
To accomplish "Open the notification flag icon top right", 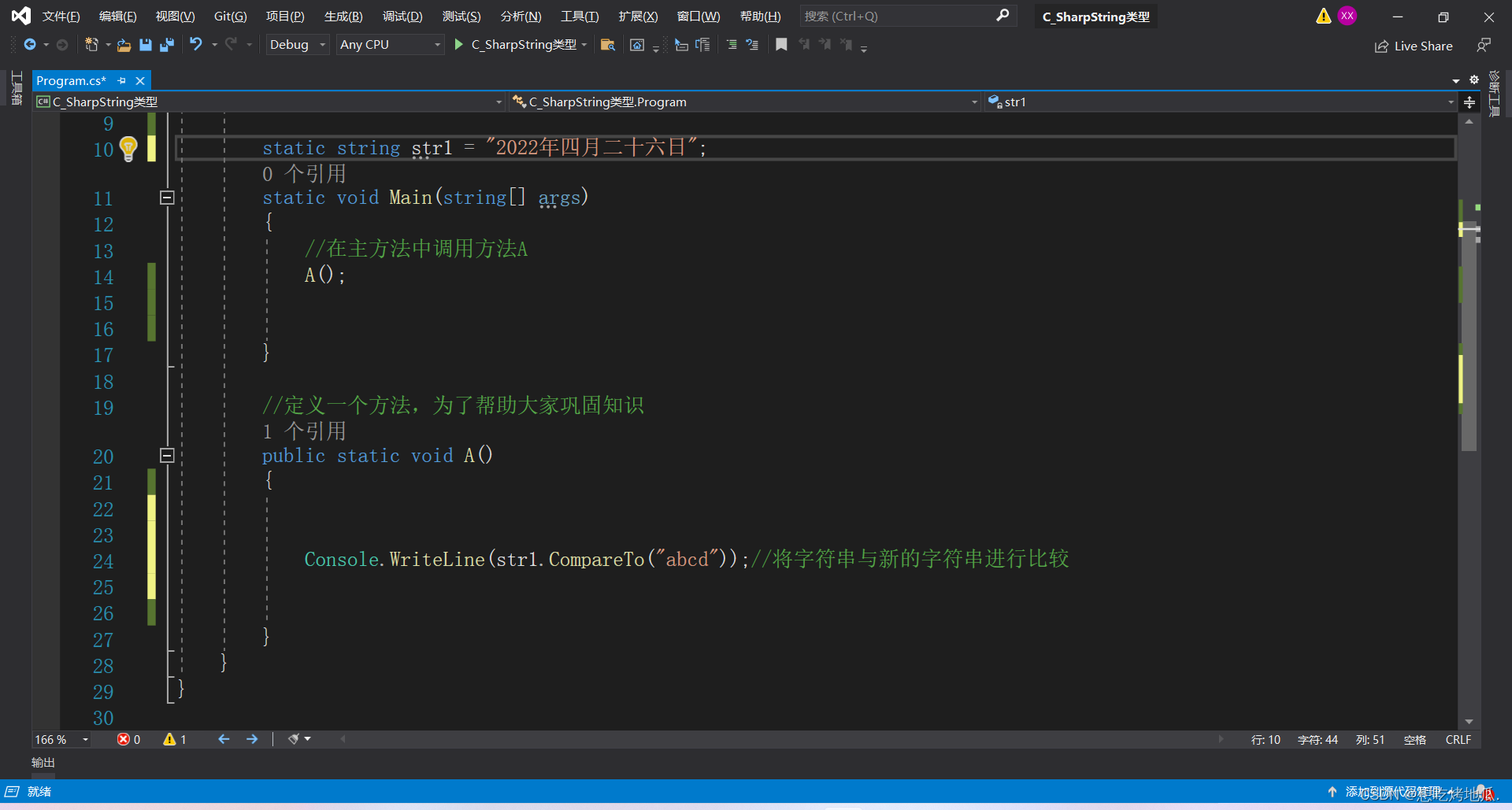I will [1322, 16].
